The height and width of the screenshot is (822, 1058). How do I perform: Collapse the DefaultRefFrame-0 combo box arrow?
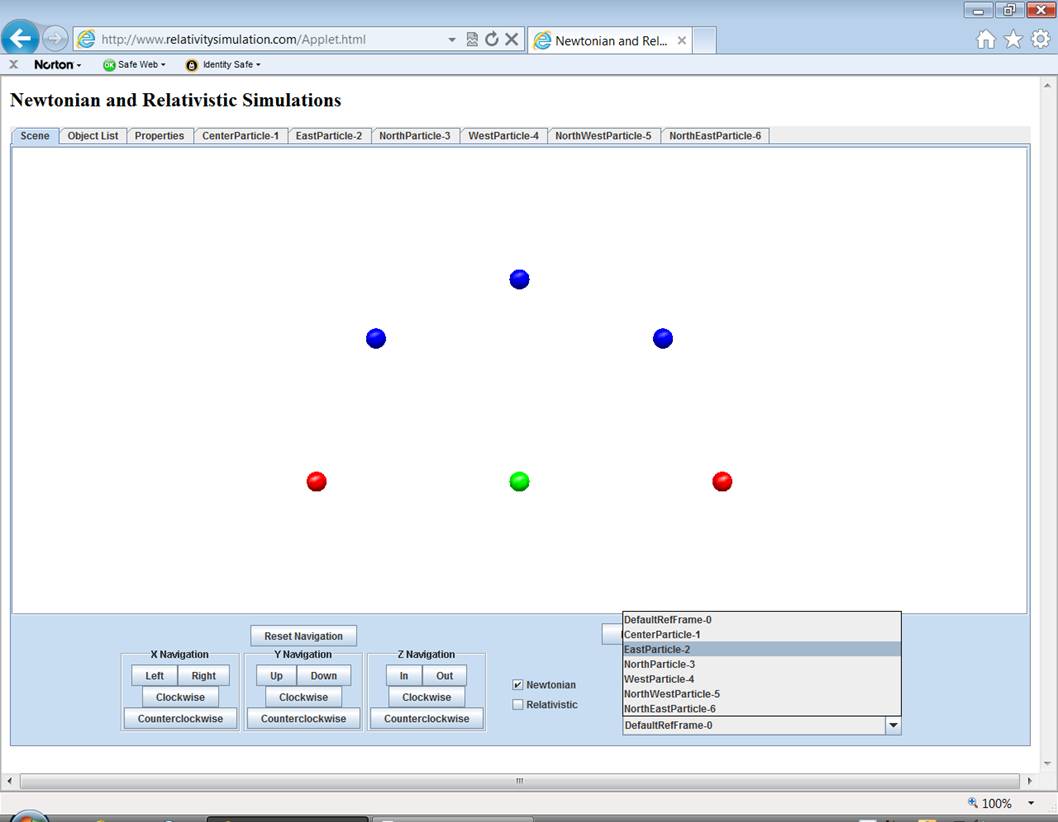point(892,726)
